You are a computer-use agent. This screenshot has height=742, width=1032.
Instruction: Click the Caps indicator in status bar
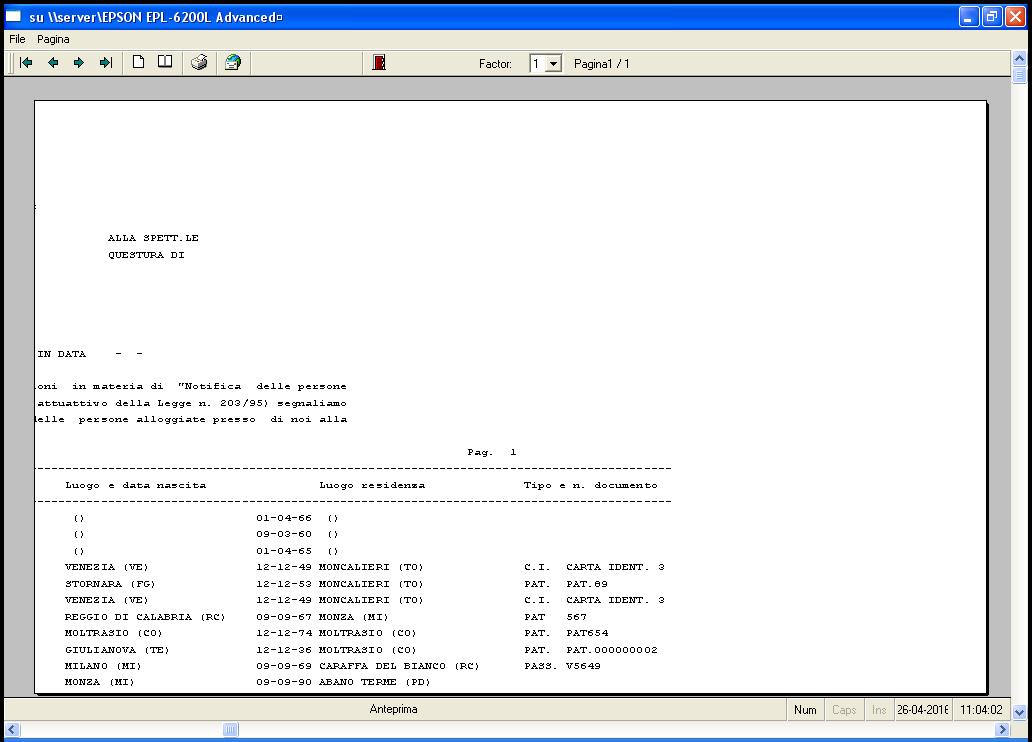tap(844, 710)
